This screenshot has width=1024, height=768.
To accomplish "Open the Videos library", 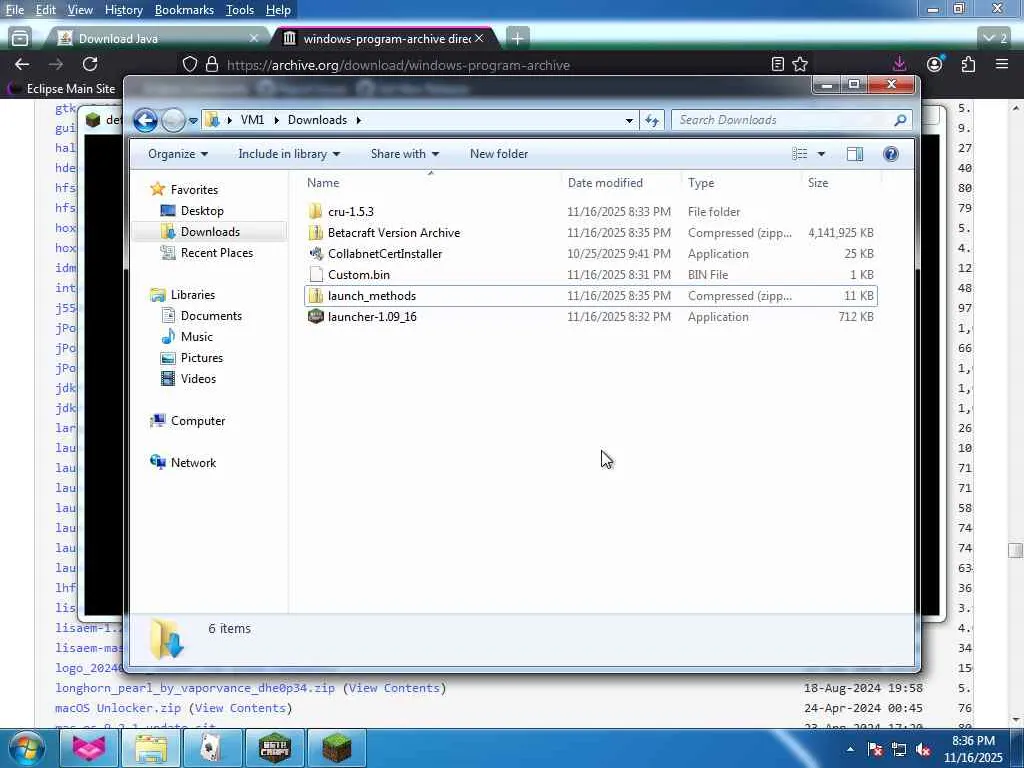I will [198, 378].
